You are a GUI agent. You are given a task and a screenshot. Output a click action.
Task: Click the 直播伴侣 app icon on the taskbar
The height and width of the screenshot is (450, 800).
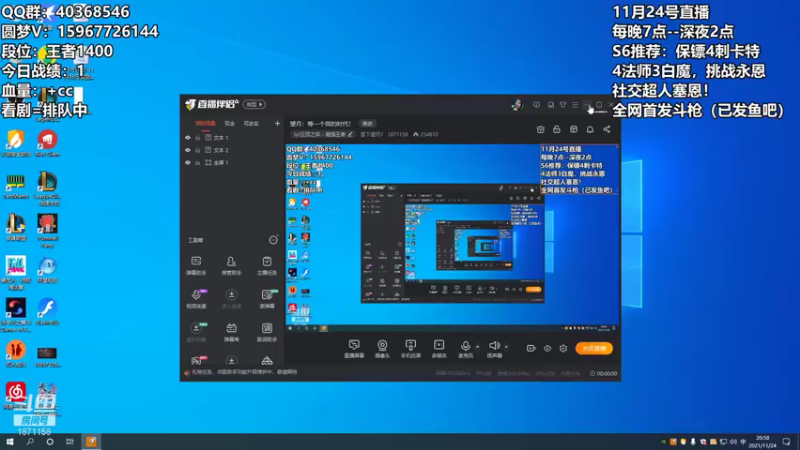coord(91,441)
